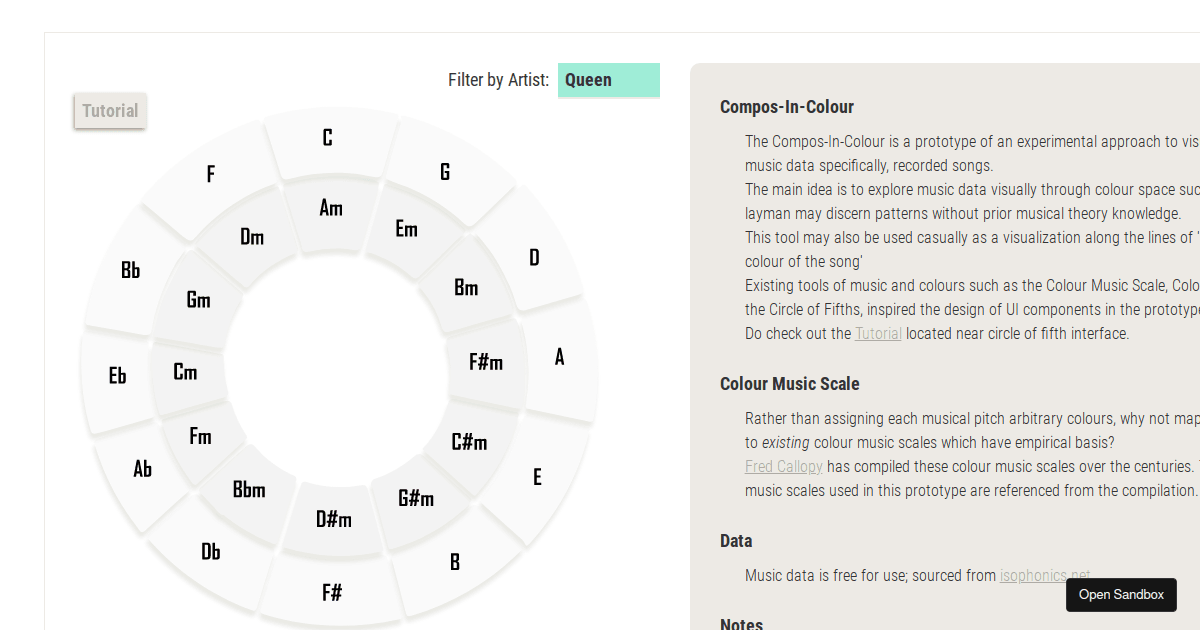This screenshot has width=1200, height=630.
Task: Select the D major wedge
Action: point(535,257)
